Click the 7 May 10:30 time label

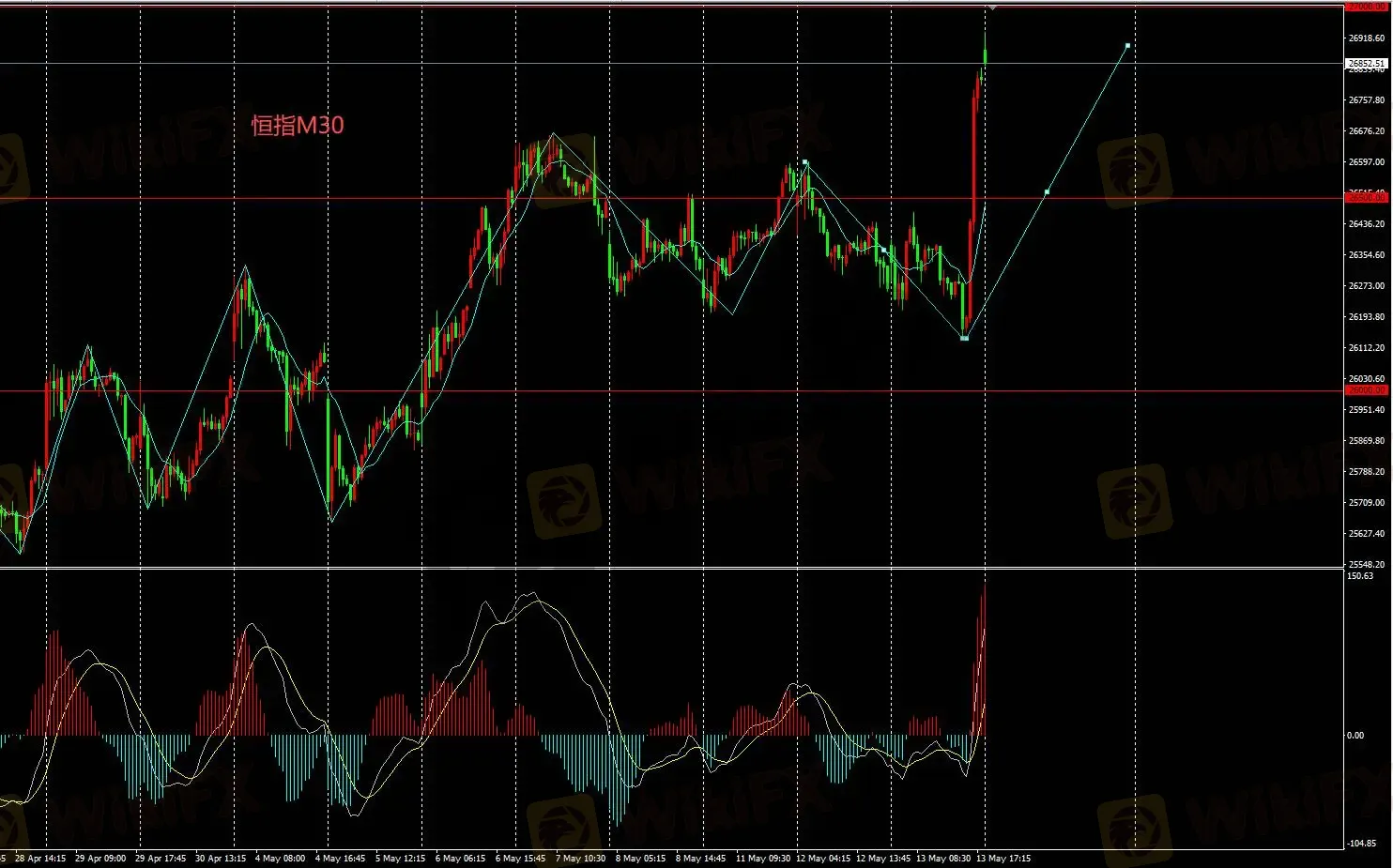[580, 859]
